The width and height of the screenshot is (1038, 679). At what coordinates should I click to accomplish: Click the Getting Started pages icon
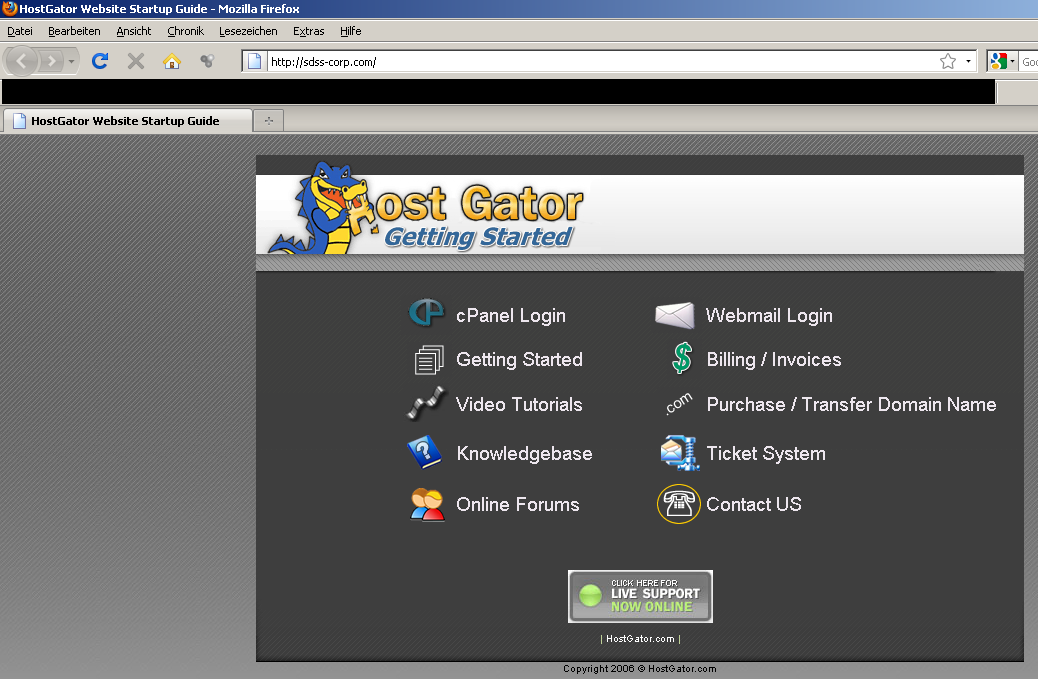click(428, 359)
